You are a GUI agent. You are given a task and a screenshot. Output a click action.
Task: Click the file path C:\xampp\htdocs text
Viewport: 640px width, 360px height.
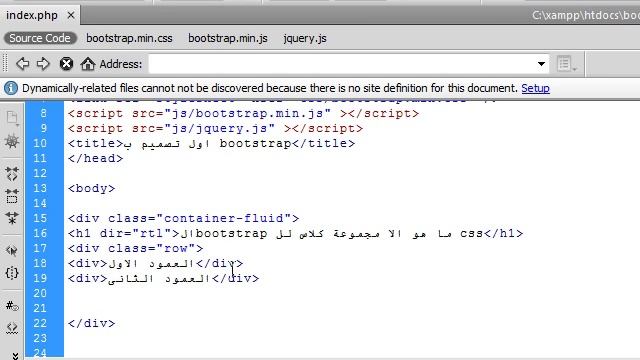585,16
